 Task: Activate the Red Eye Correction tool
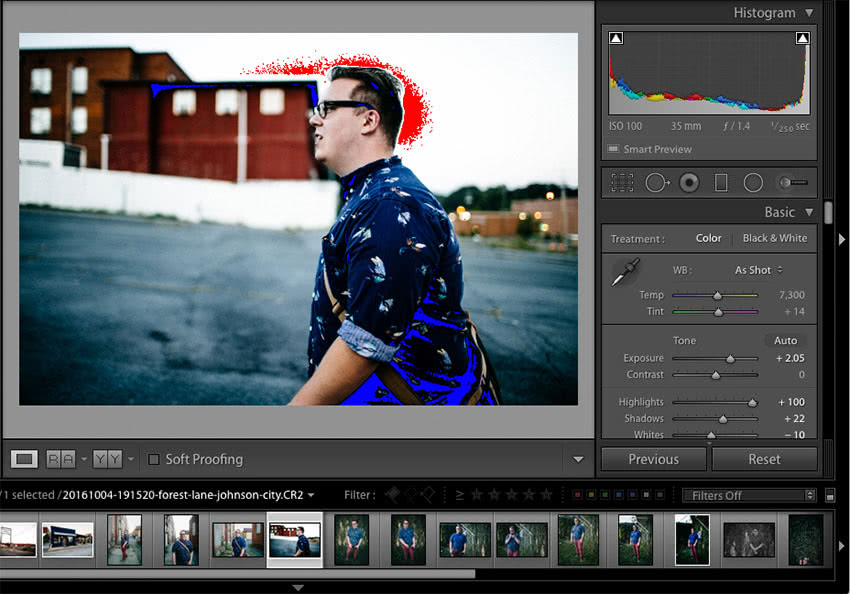click(x=688, y=183)
